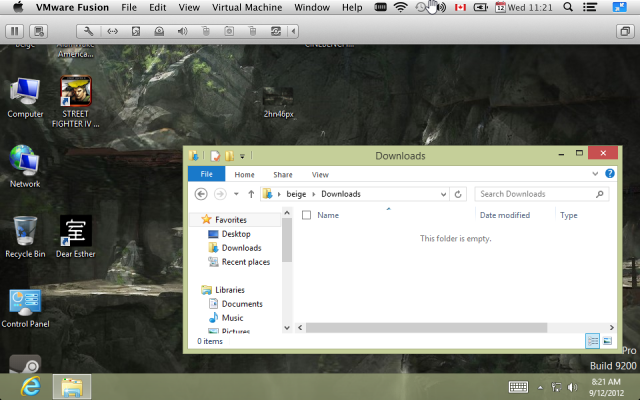Open Downloads in the navigation pane
Image resolution: width=640 pixels, height=400 pixels.
coord(241,248)
